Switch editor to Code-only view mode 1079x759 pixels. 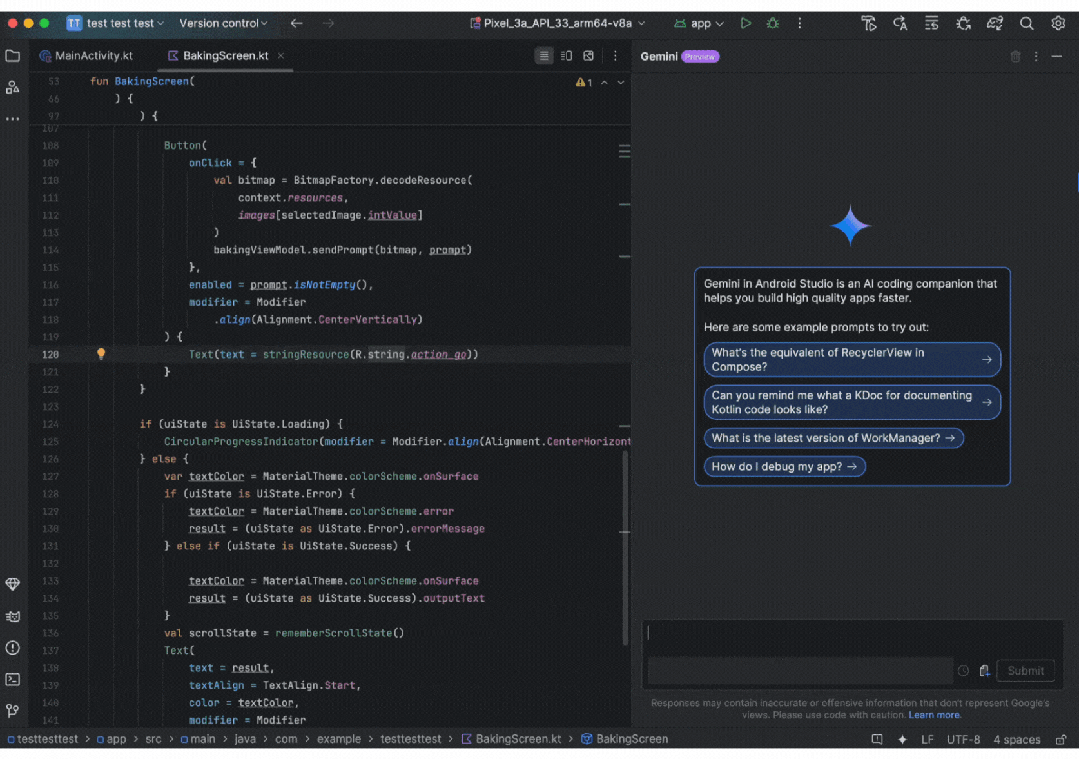pos(543,56)
